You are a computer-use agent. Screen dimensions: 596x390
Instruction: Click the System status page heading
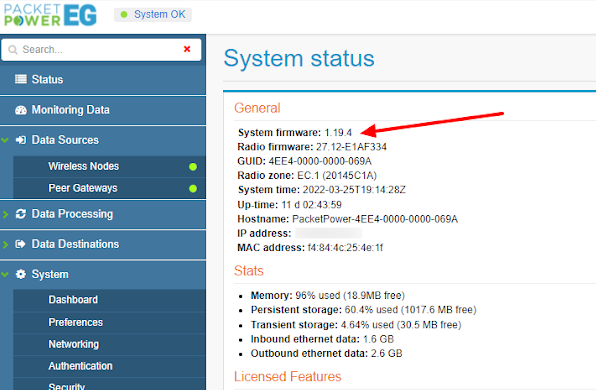(299, 59)
